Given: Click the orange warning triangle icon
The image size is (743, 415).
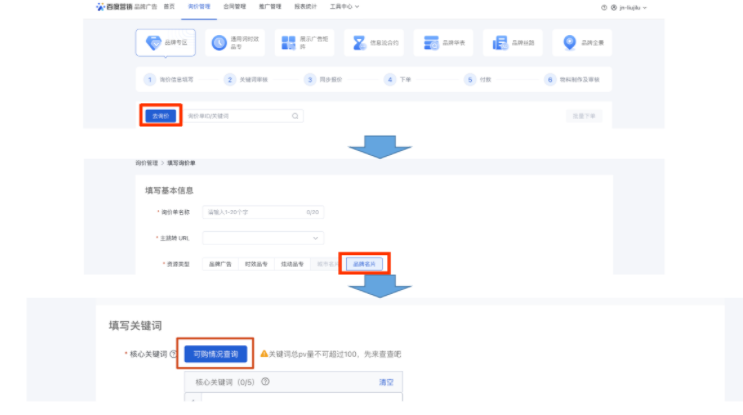Looking at the screenshot, I should tap(264, 353).
